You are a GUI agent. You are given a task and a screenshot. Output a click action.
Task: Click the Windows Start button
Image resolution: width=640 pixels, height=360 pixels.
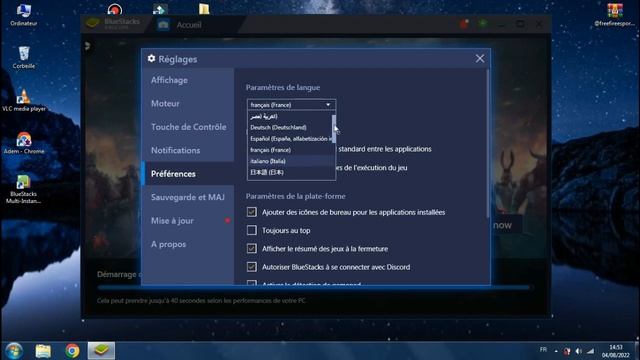[x=14, y=351]
